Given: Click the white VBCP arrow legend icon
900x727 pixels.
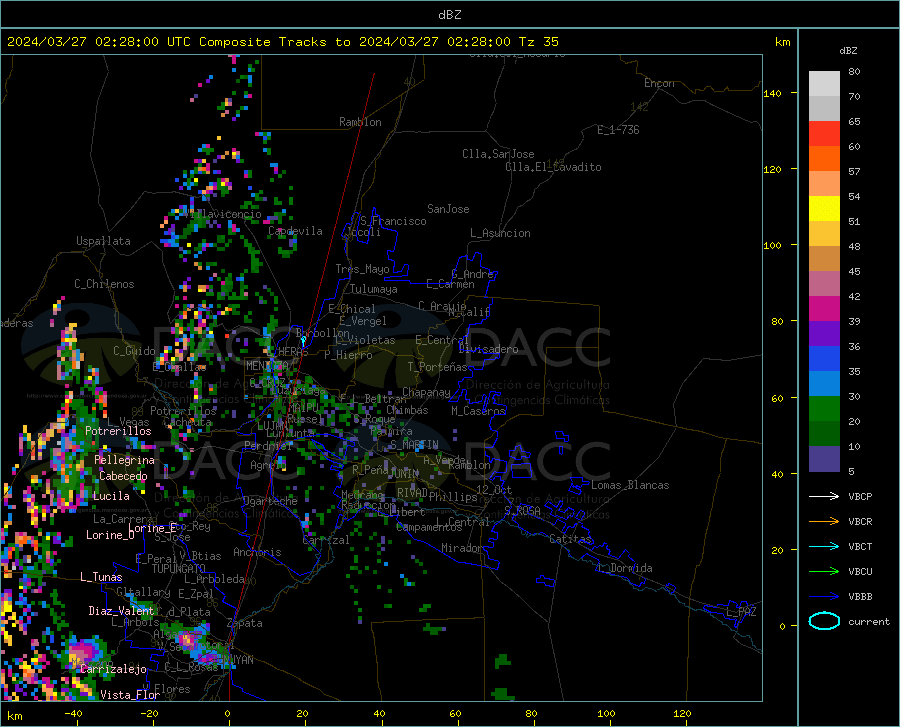Looking at the screenshot, I should coord(824,496).
